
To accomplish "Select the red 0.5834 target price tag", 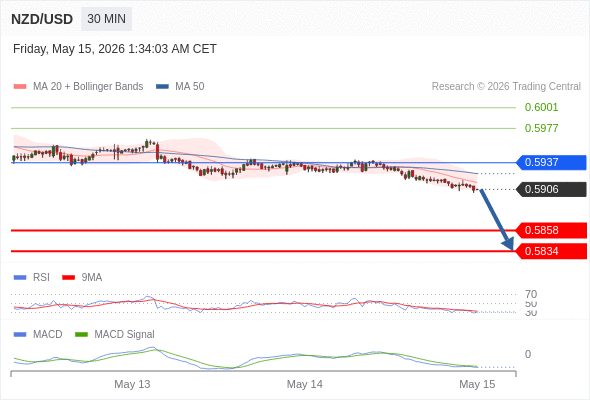I will (x=551, y=251).
